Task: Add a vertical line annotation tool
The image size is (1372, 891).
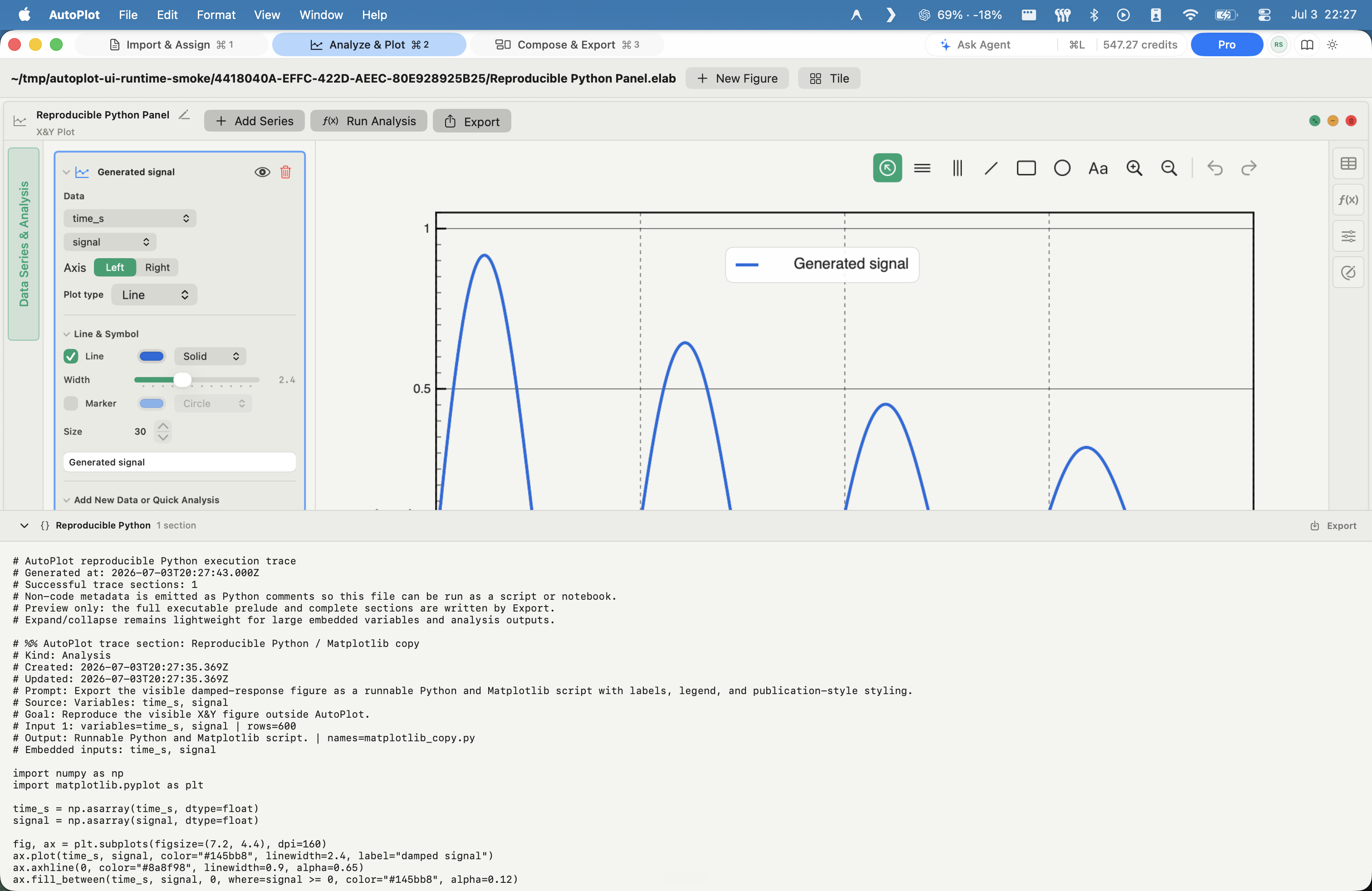Action: click(957, 168)
